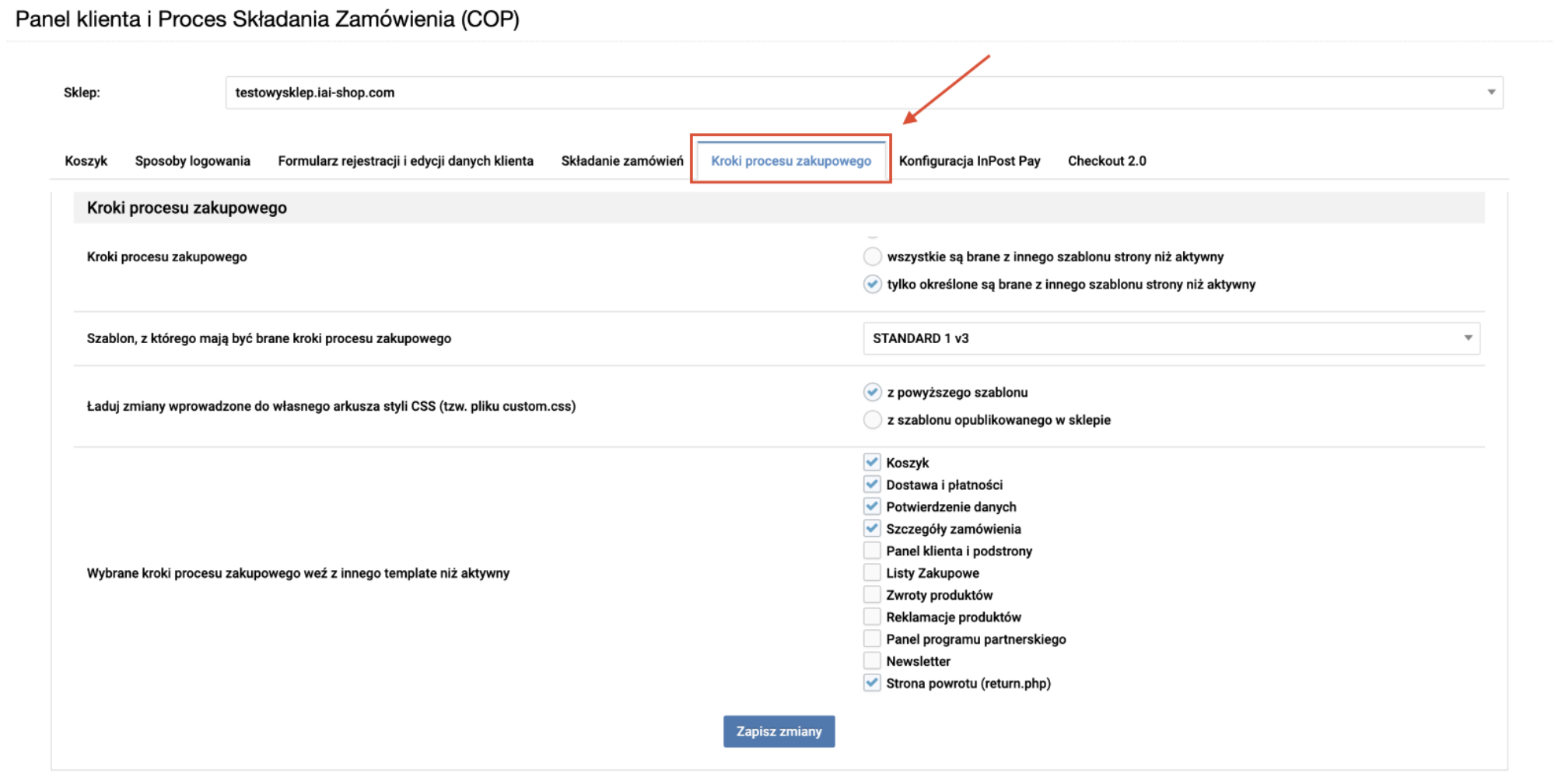The image size is (1565, 784).
Task: Click the label 'Szablon, z którego mają być brane kroki'
Action: pos(269,338)
